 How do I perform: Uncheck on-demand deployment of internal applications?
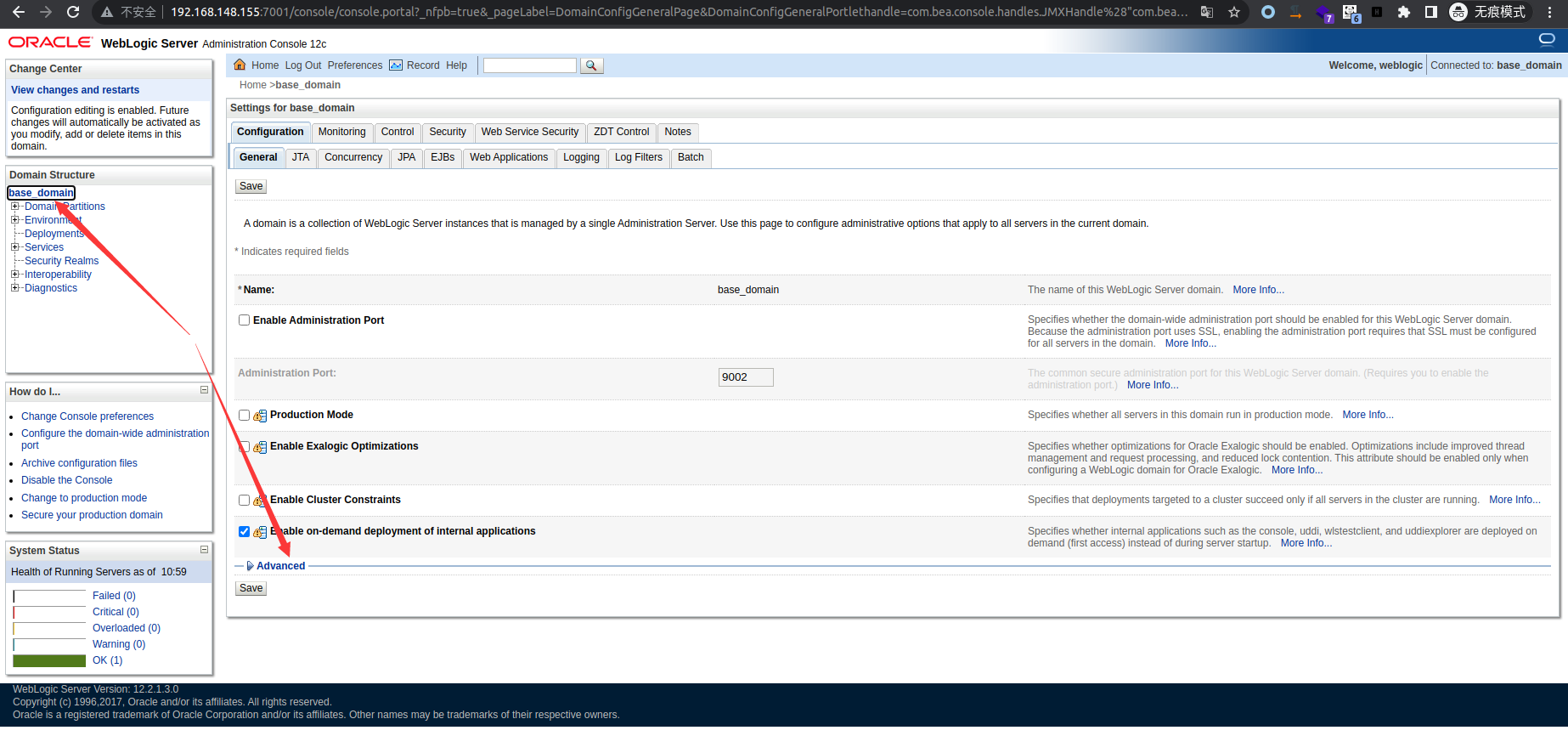pos(245,531)
